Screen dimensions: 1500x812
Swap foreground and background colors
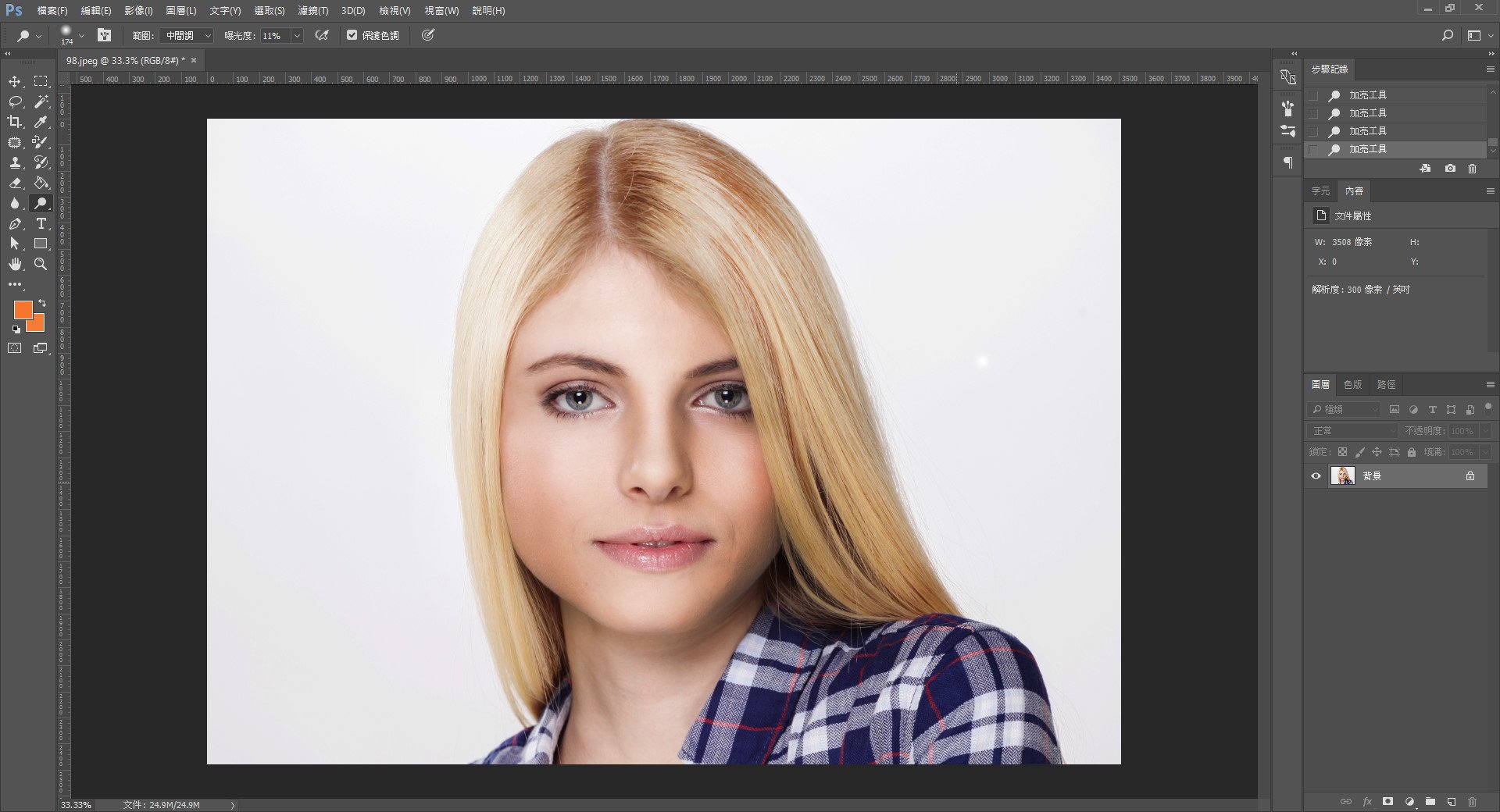coord(42,303)
